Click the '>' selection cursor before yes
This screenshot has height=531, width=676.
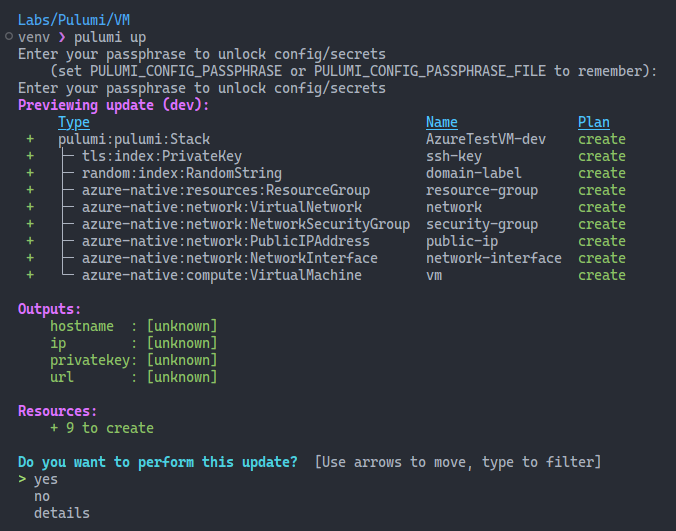point(22,479)
